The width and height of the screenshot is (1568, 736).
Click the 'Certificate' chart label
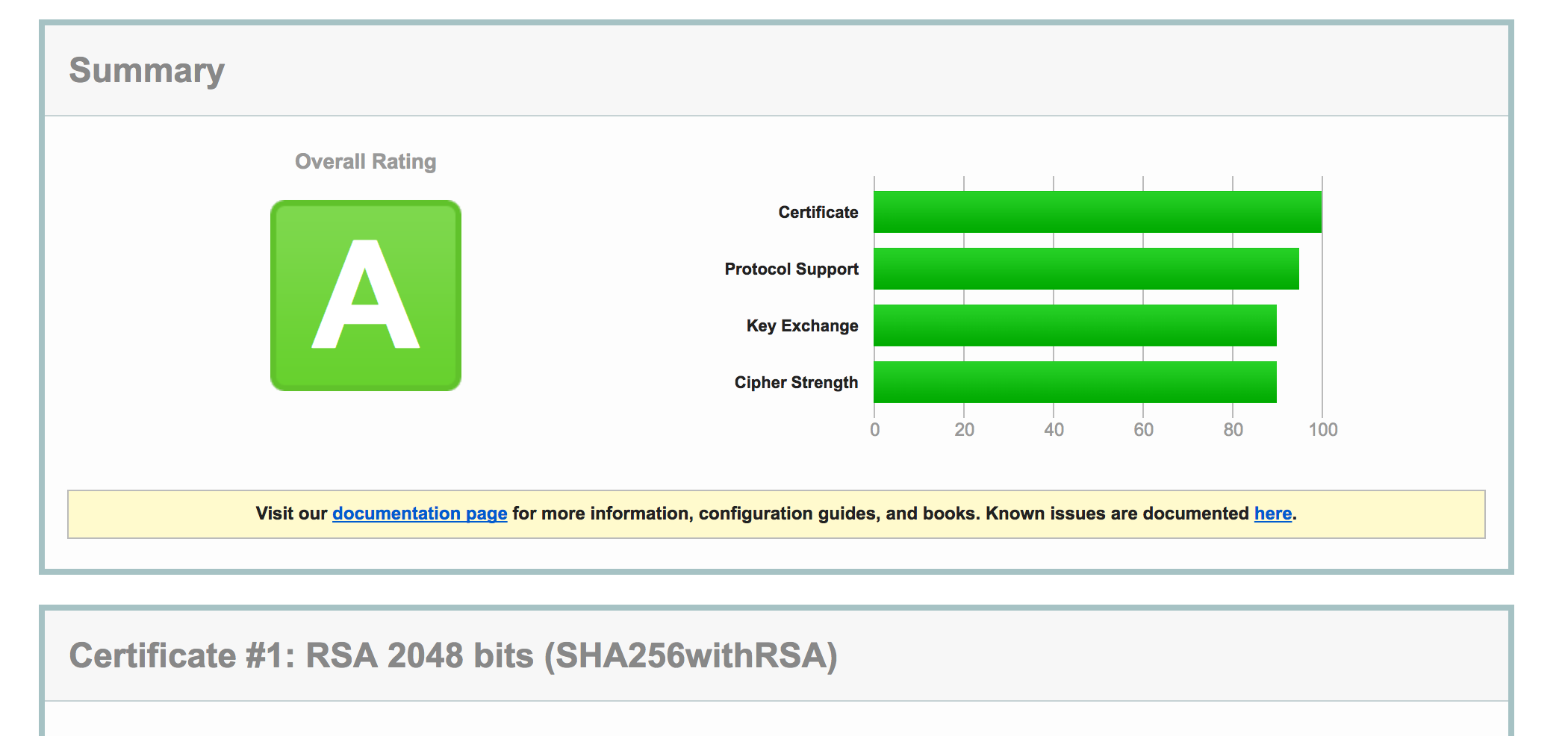point(818,212)
